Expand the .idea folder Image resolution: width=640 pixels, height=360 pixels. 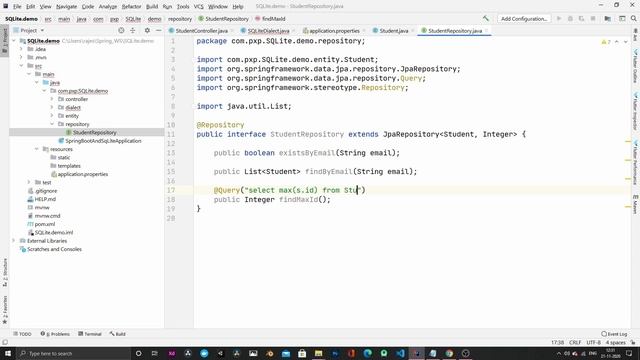[22, 49]
